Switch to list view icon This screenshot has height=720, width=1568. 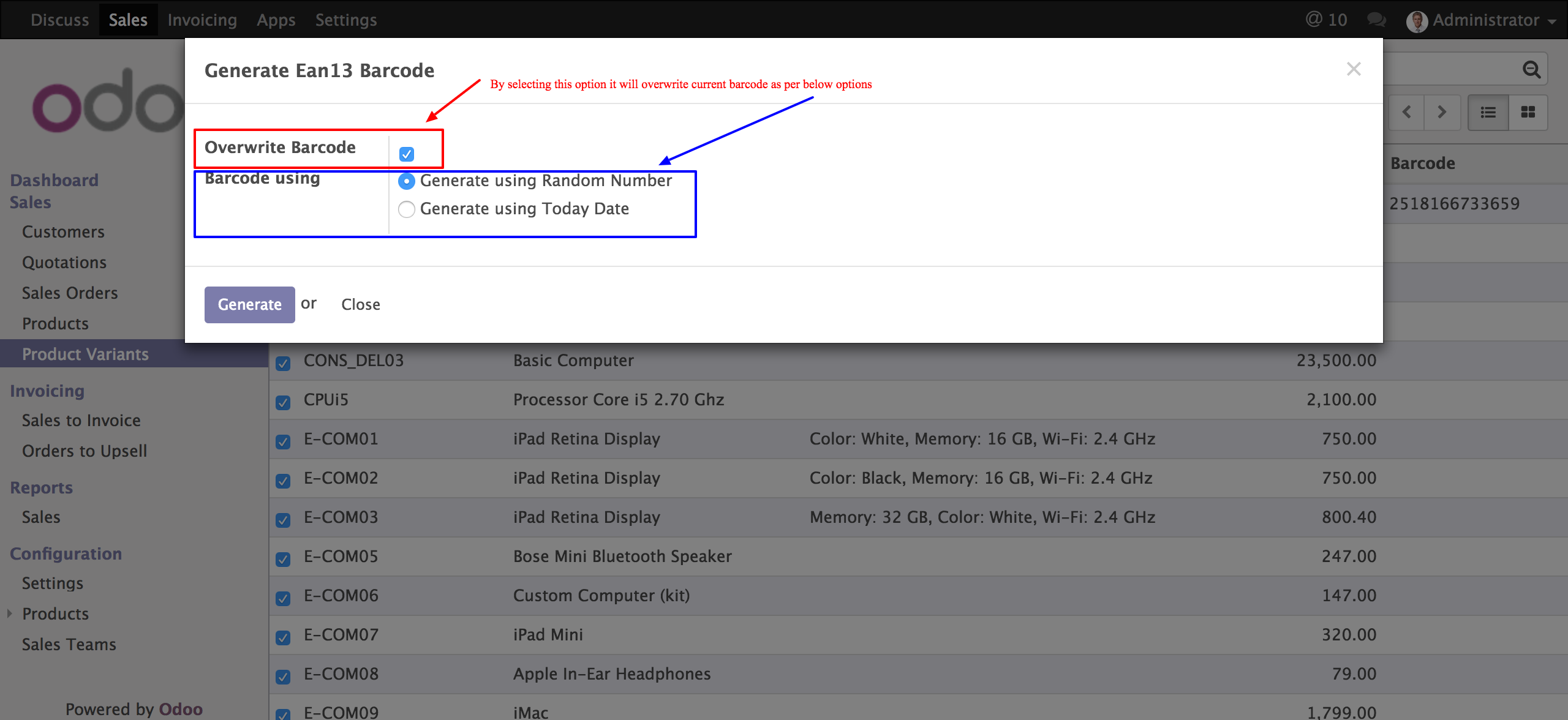tap(1488, 112)
